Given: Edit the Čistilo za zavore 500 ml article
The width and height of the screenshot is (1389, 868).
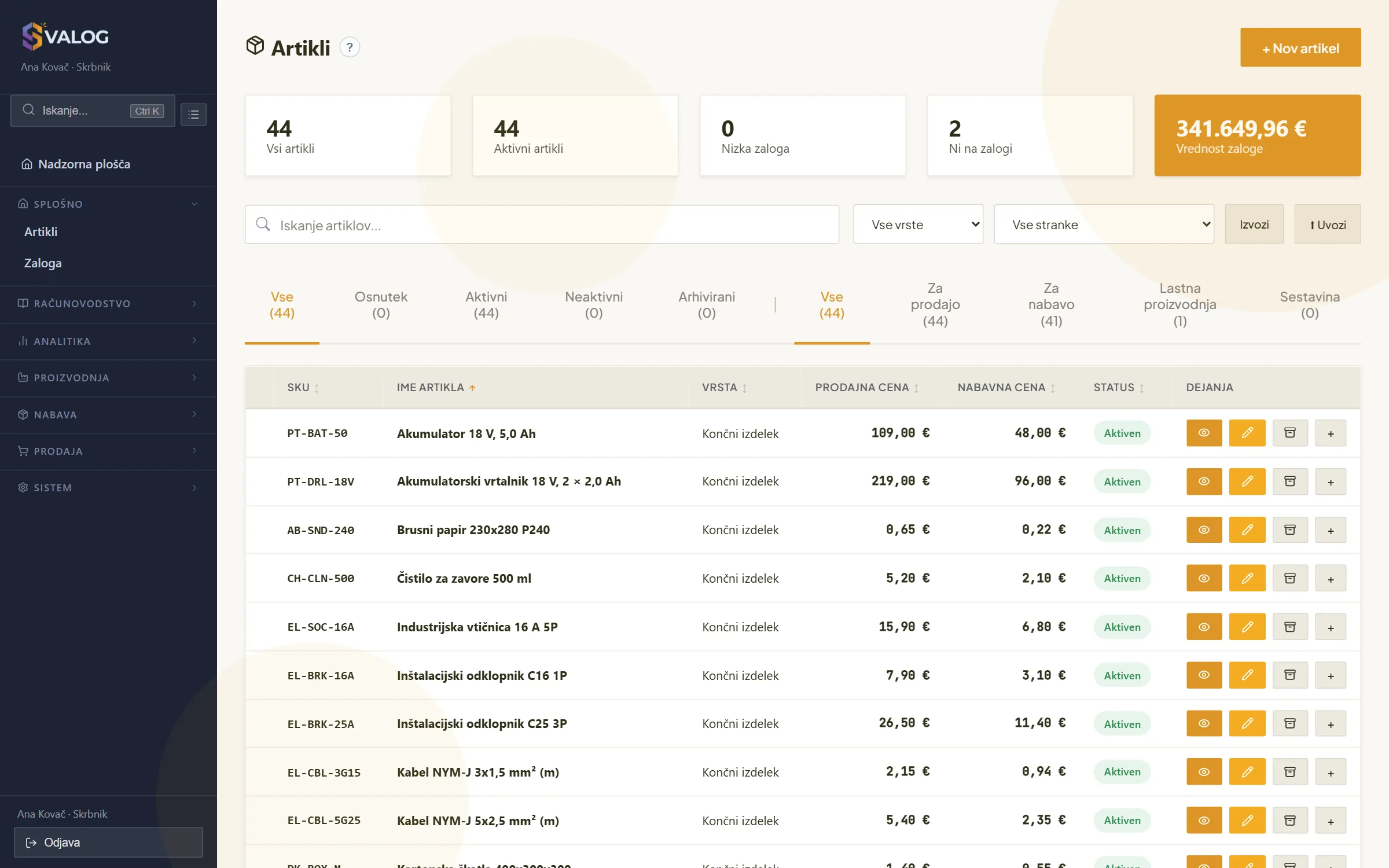Looking at the screenshot, I should tap(1247, 579).
